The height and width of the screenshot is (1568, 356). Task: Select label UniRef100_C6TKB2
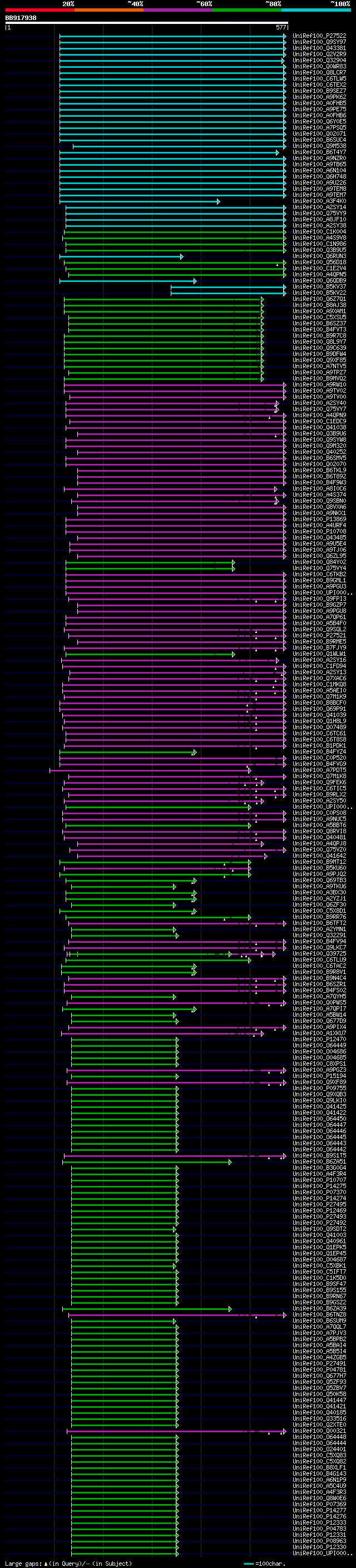(319, 575)
